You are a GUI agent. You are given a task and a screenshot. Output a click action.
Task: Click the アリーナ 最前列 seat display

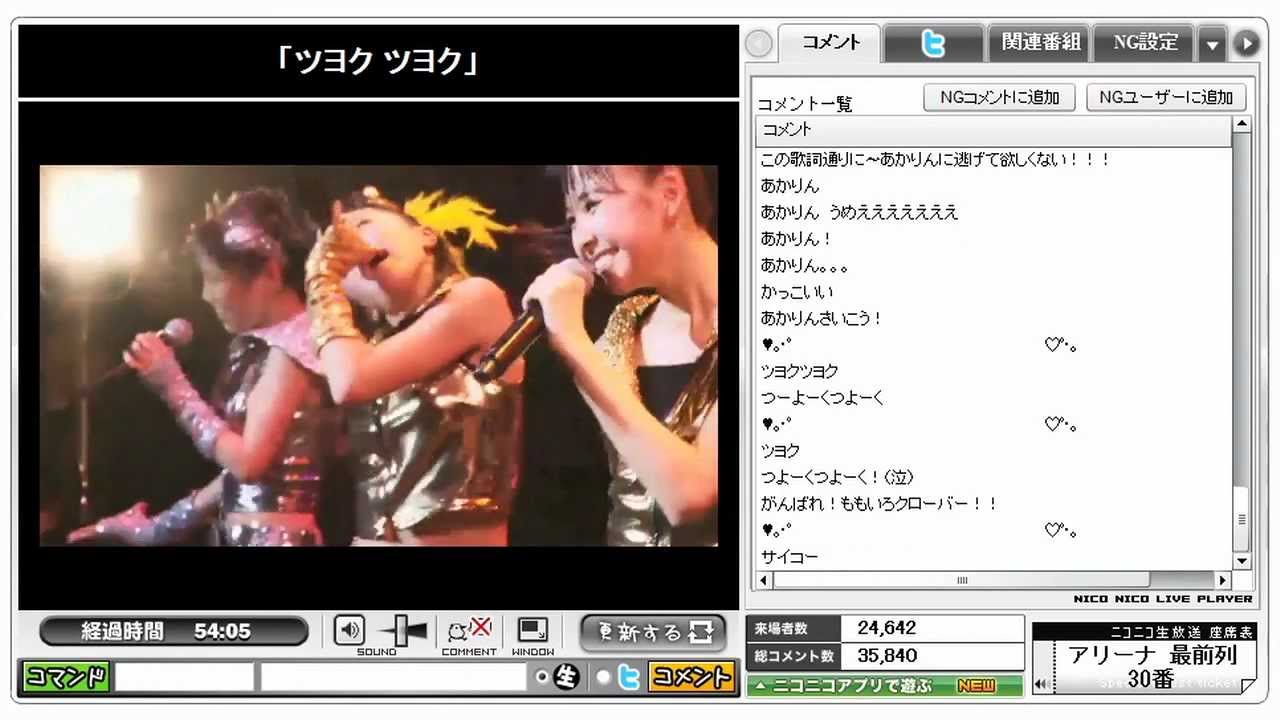(1153, 667)
